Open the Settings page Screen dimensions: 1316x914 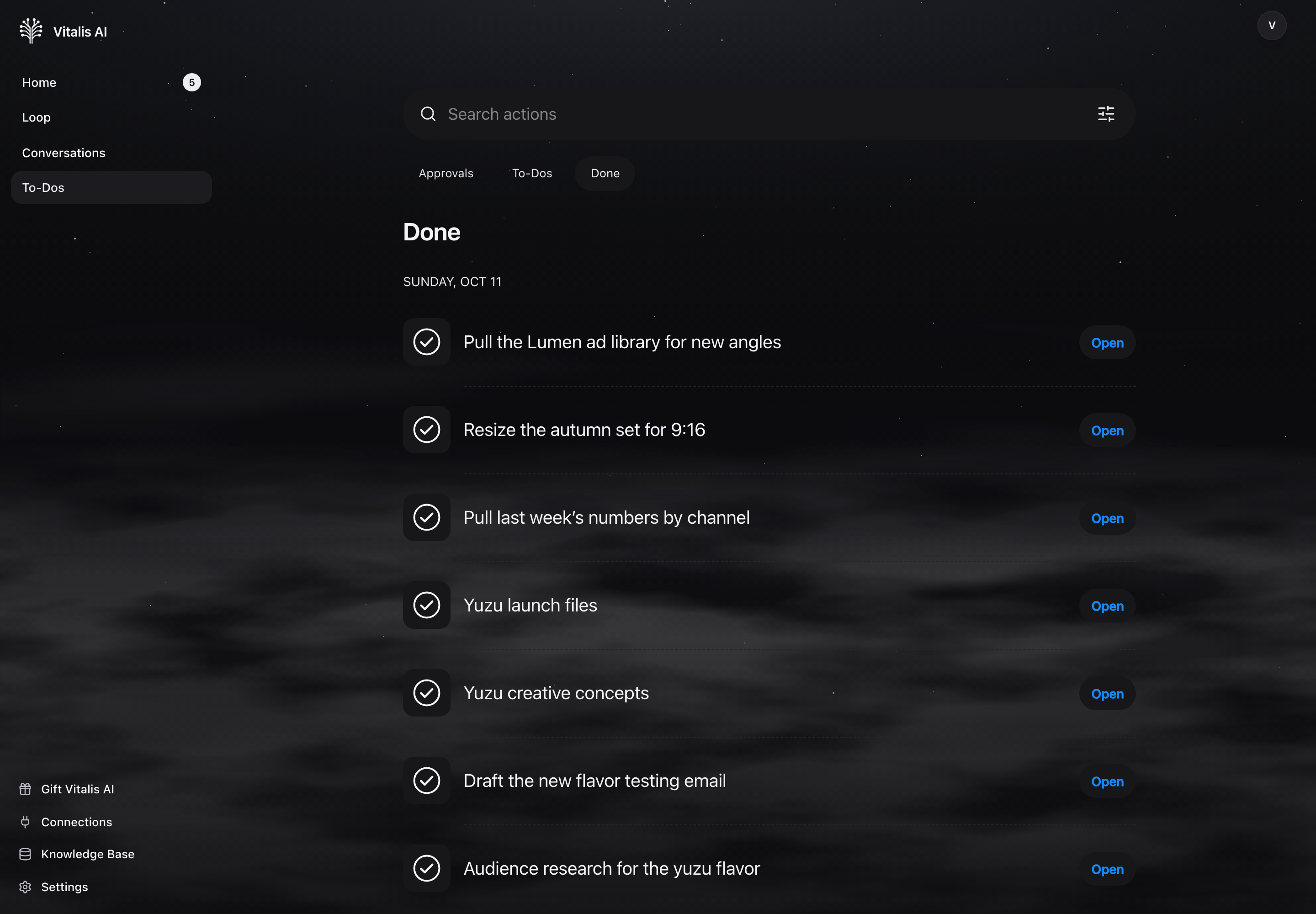click(65, 887)
